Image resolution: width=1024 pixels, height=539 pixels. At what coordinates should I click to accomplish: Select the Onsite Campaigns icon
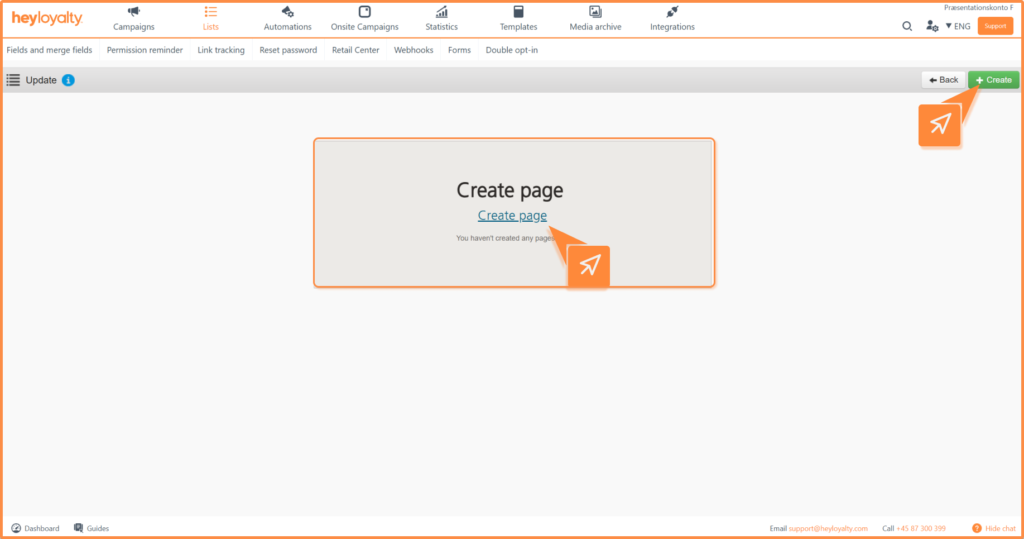click(x=364, y=12)
